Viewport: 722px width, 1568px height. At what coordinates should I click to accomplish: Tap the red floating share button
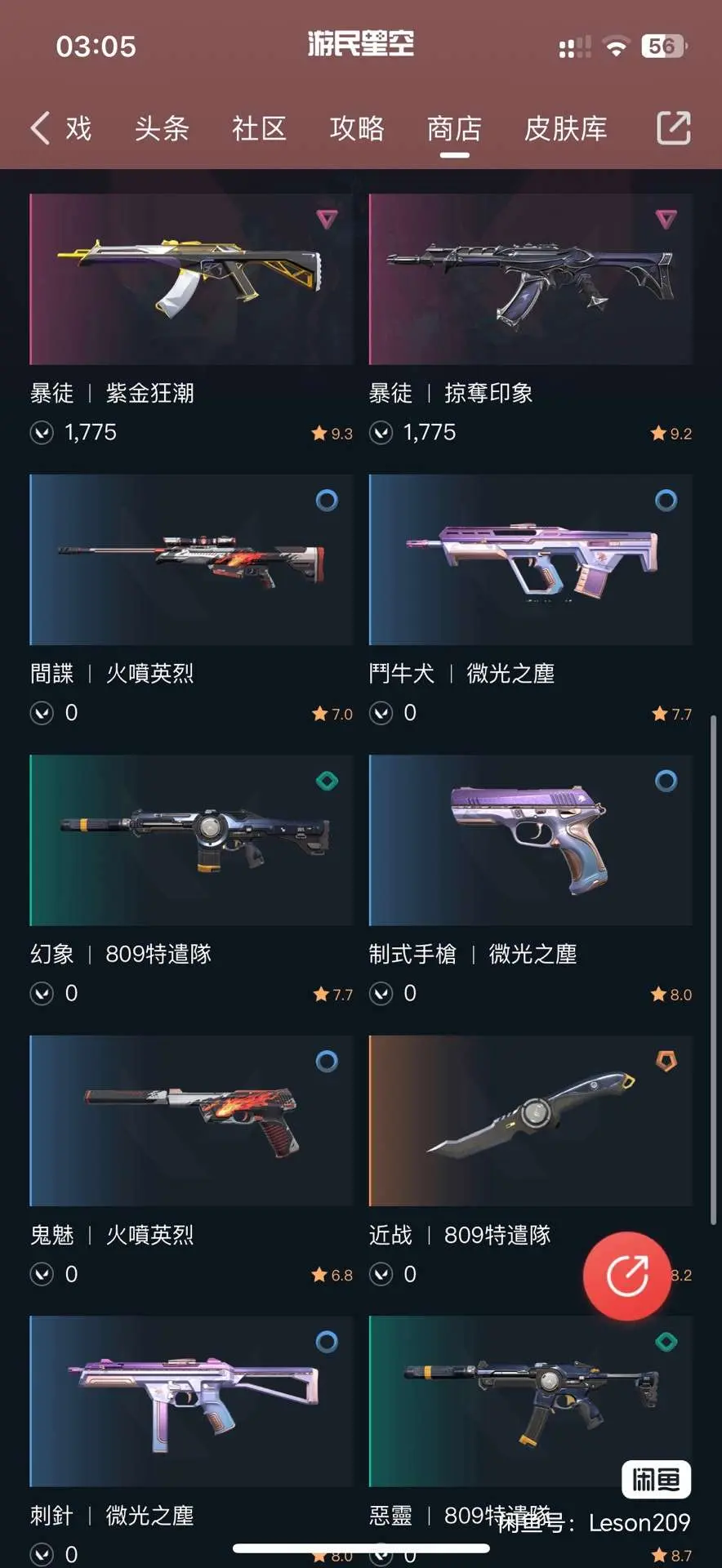(627, 1276)
